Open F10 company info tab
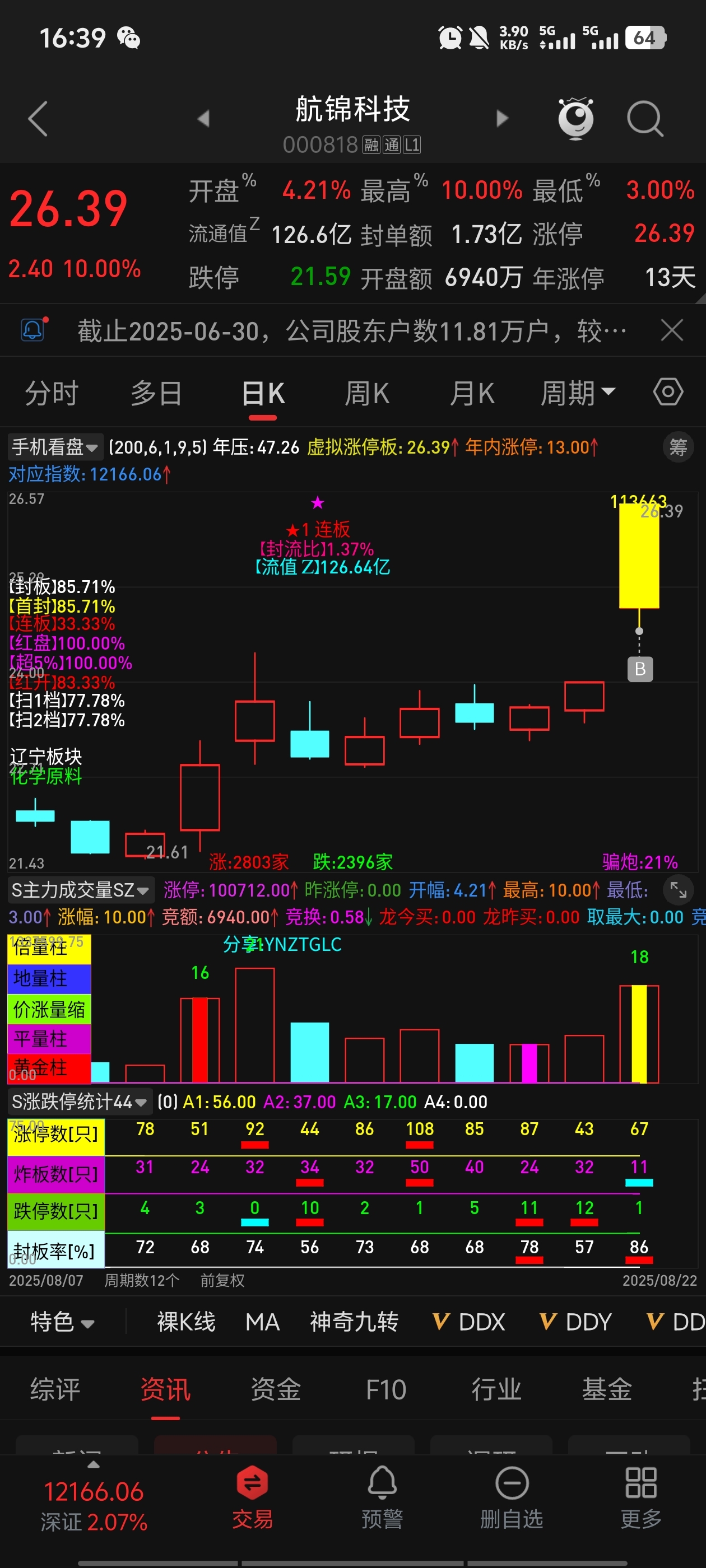 coord(385,1390)
